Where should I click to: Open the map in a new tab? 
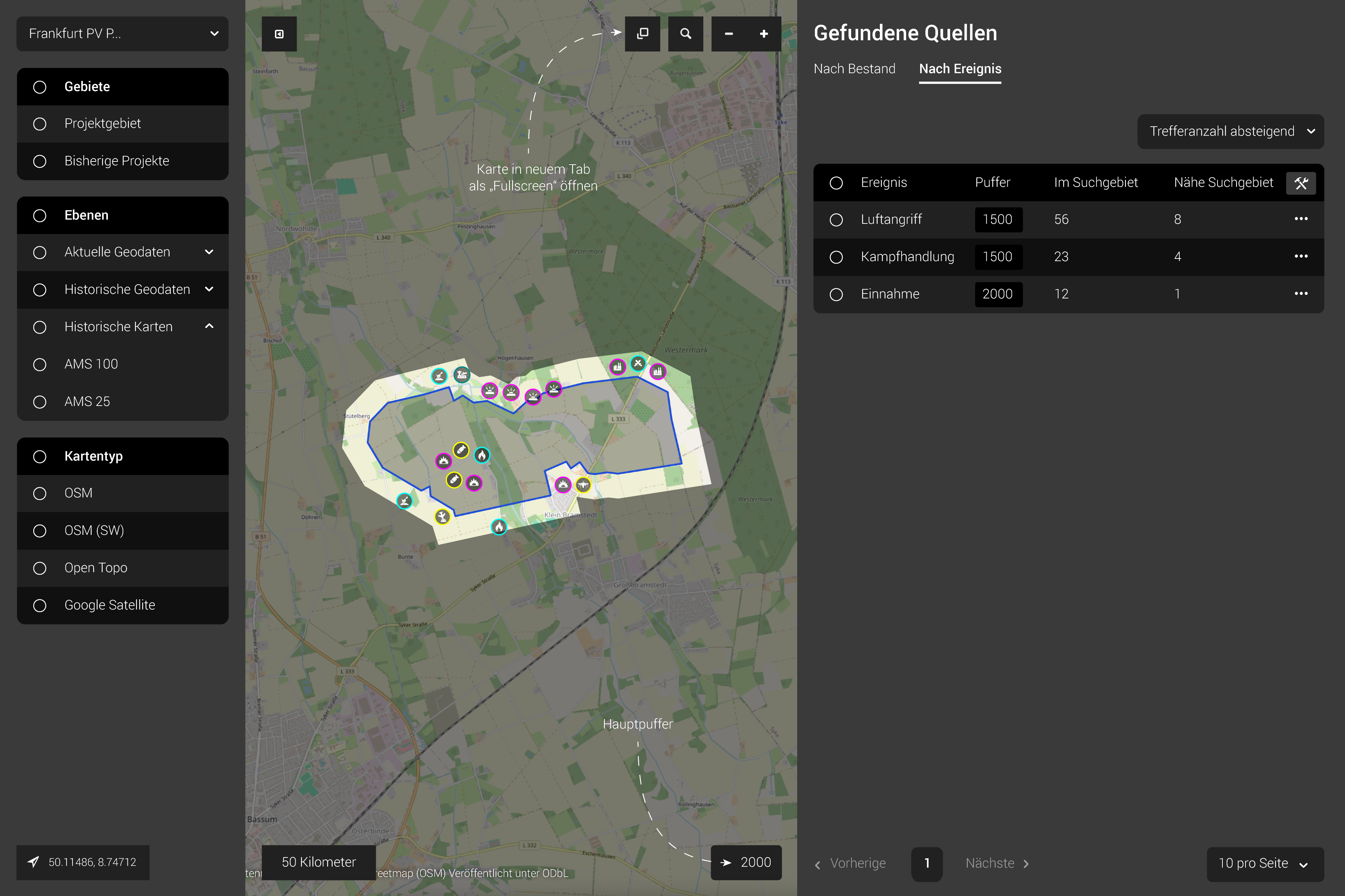click(642, 34)
